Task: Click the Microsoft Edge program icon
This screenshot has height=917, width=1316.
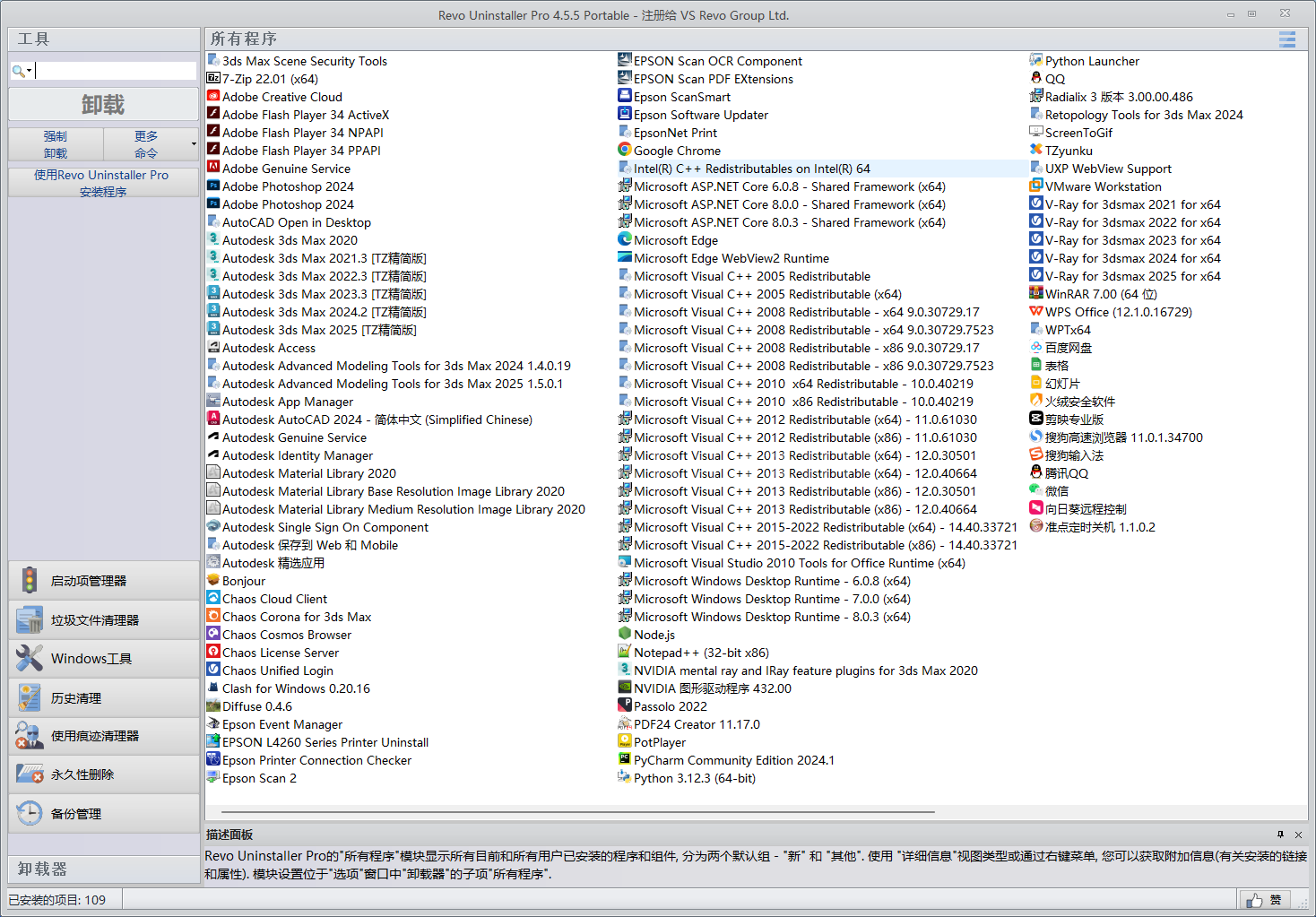Action: 625,239
